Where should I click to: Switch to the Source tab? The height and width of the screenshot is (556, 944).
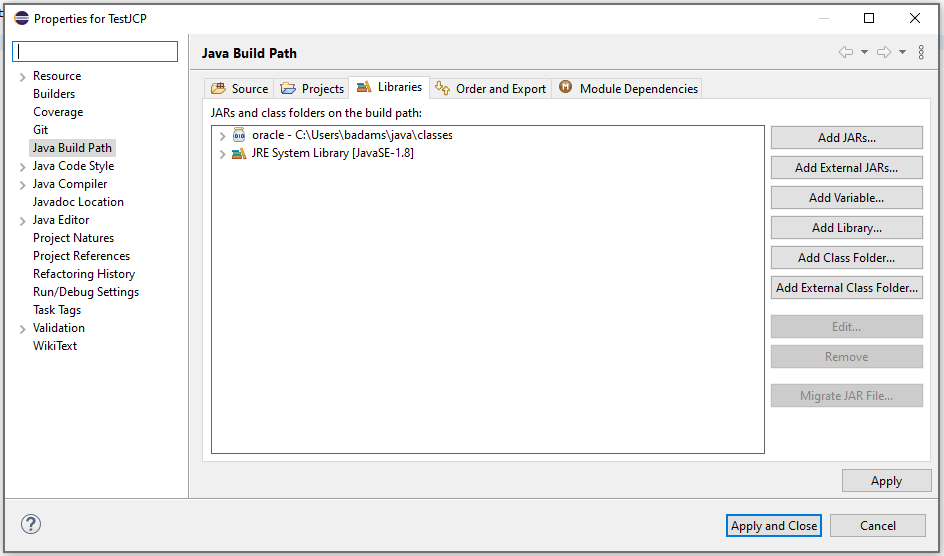[239, 88]
